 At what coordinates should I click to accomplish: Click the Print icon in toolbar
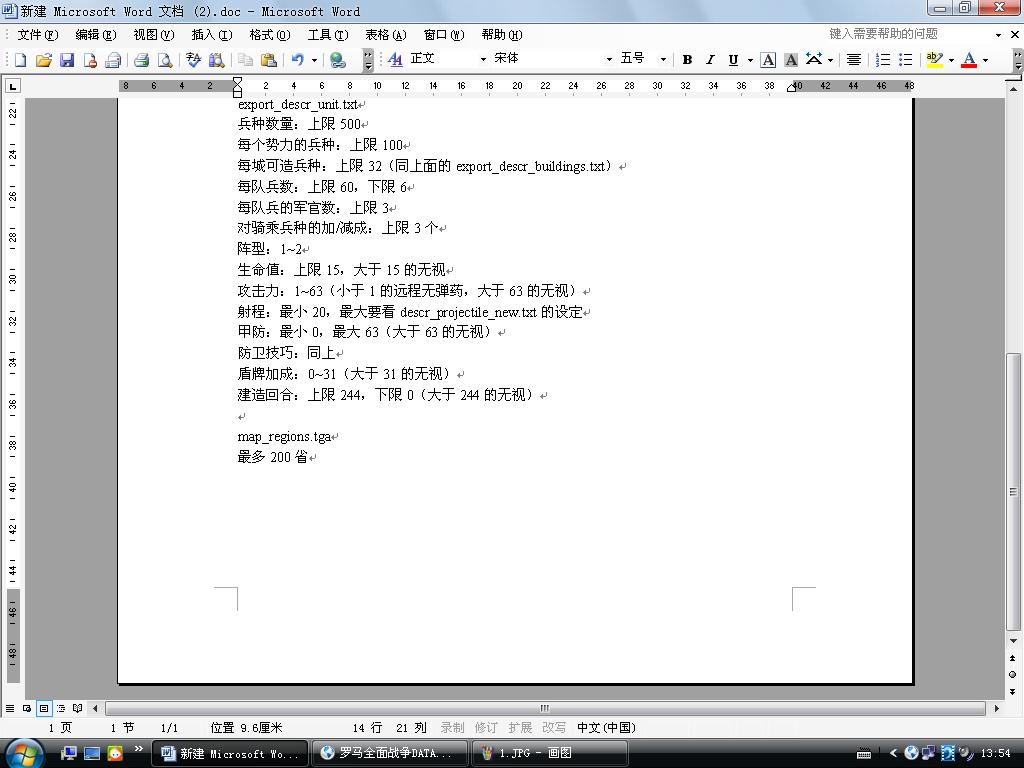[141, 60]
